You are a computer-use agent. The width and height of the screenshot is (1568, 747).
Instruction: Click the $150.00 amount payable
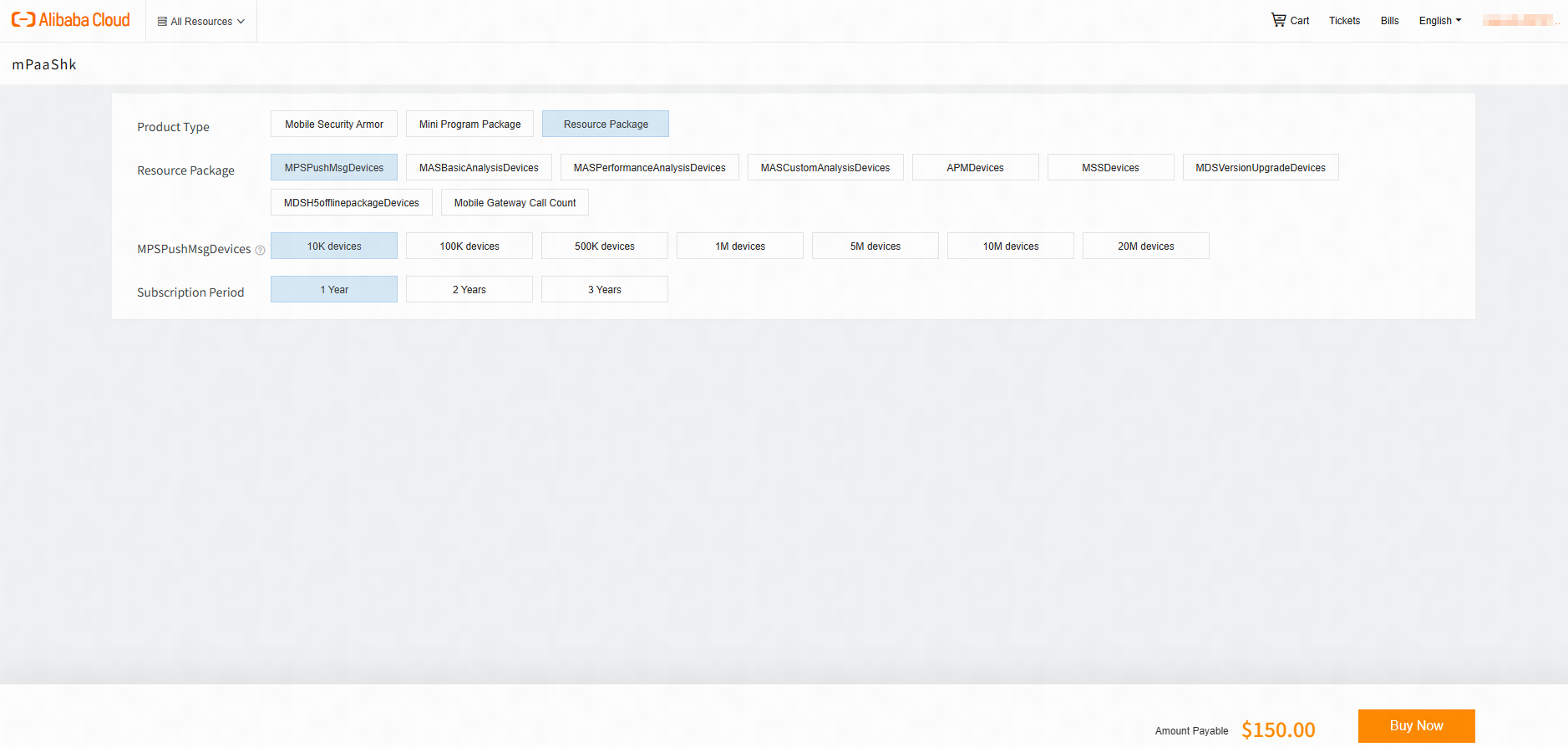click(1278, 729)
